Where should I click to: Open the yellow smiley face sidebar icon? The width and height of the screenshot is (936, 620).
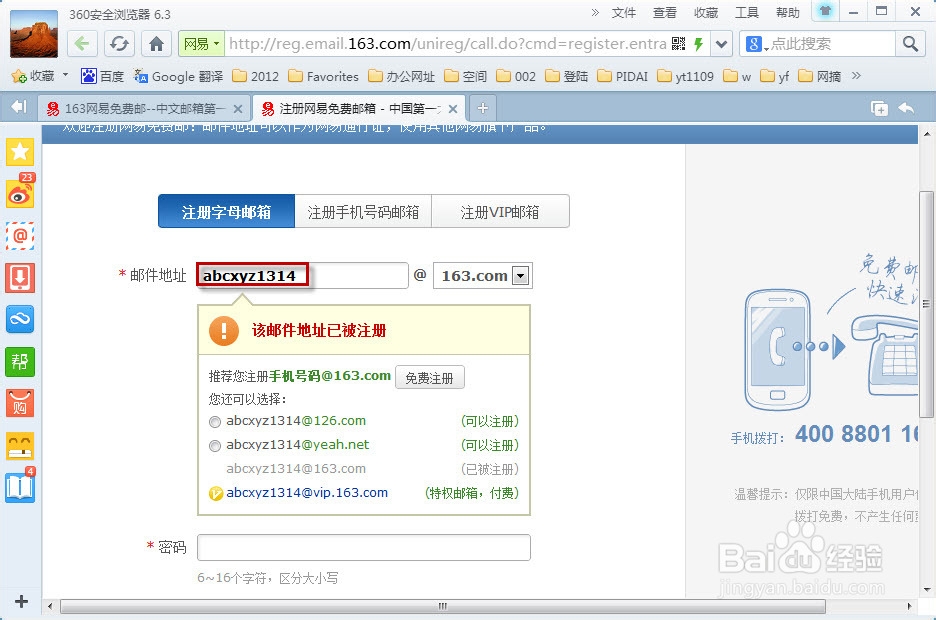point(20,446)
